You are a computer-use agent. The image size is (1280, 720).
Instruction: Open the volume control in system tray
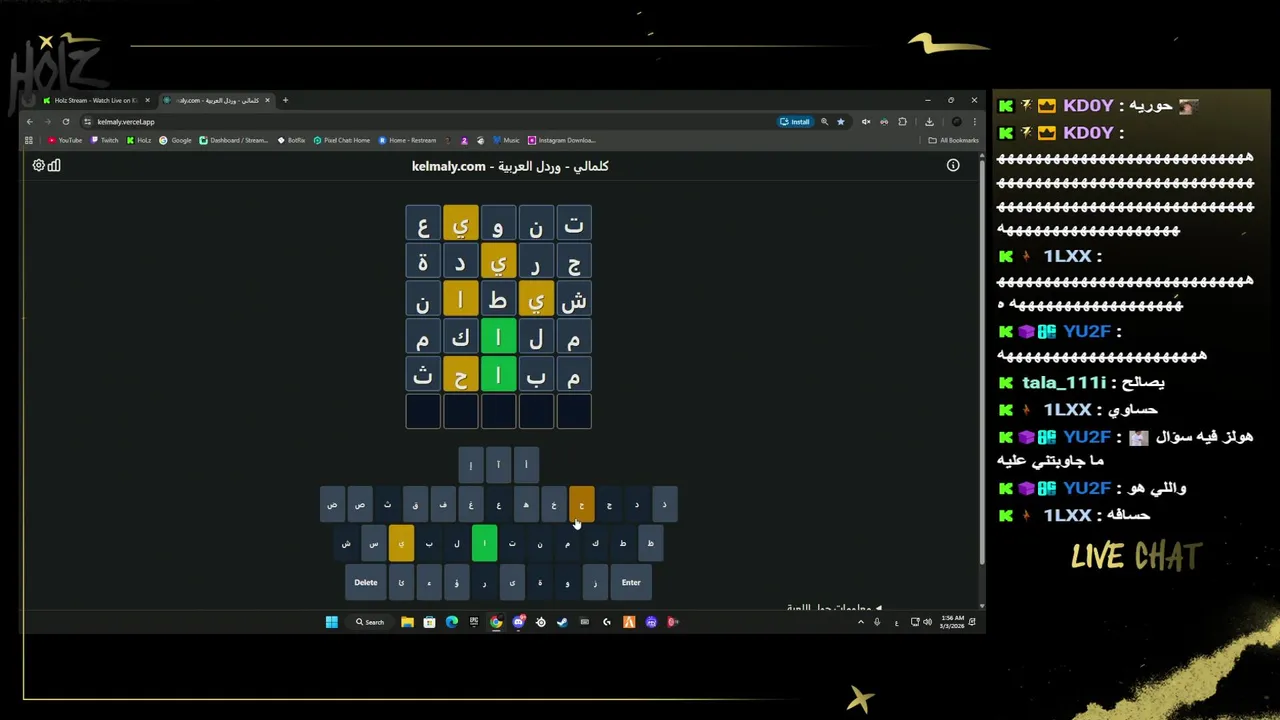pos(927,622)
